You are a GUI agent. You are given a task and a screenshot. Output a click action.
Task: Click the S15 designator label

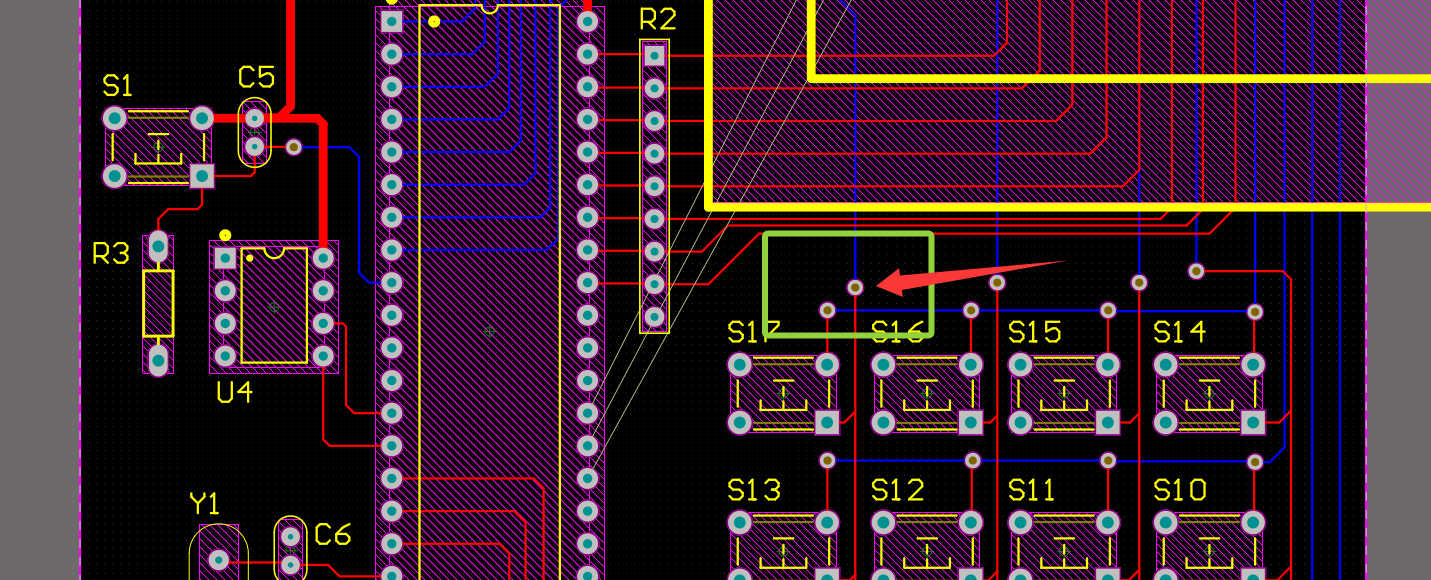pyautogui.click(x=1034, y=332)
